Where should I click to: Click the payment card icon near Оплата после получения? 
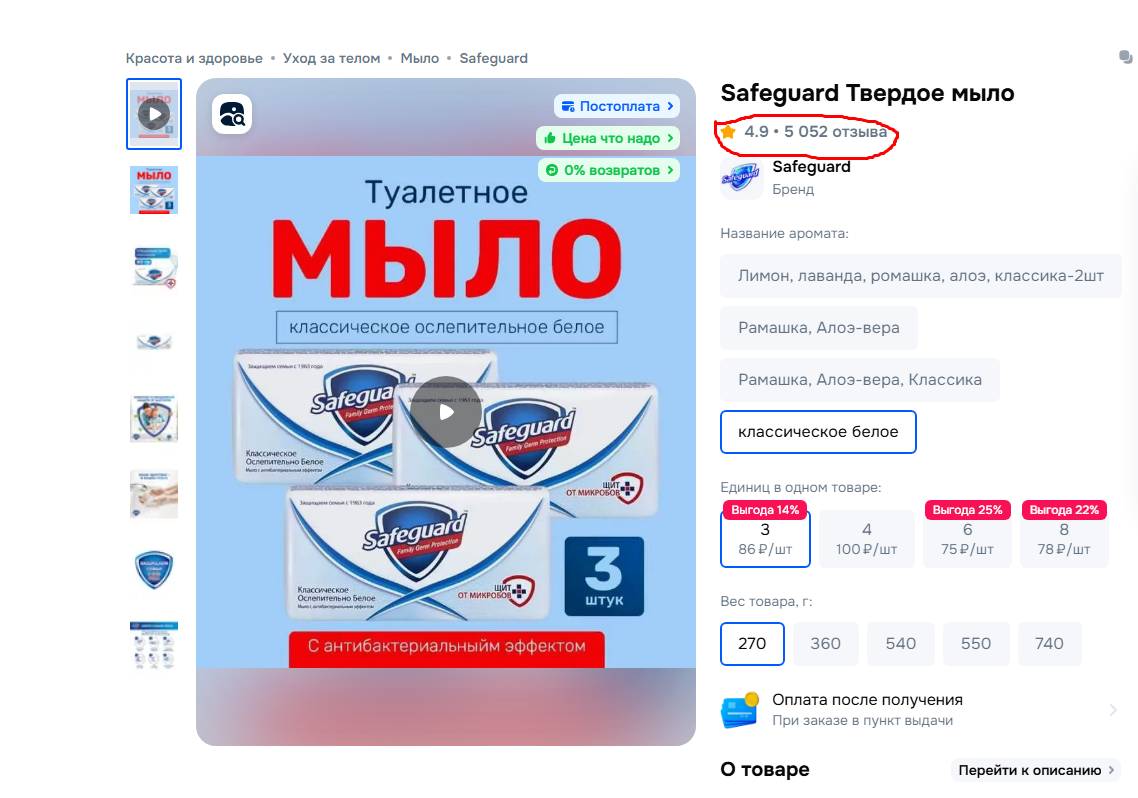click(740, 710)
